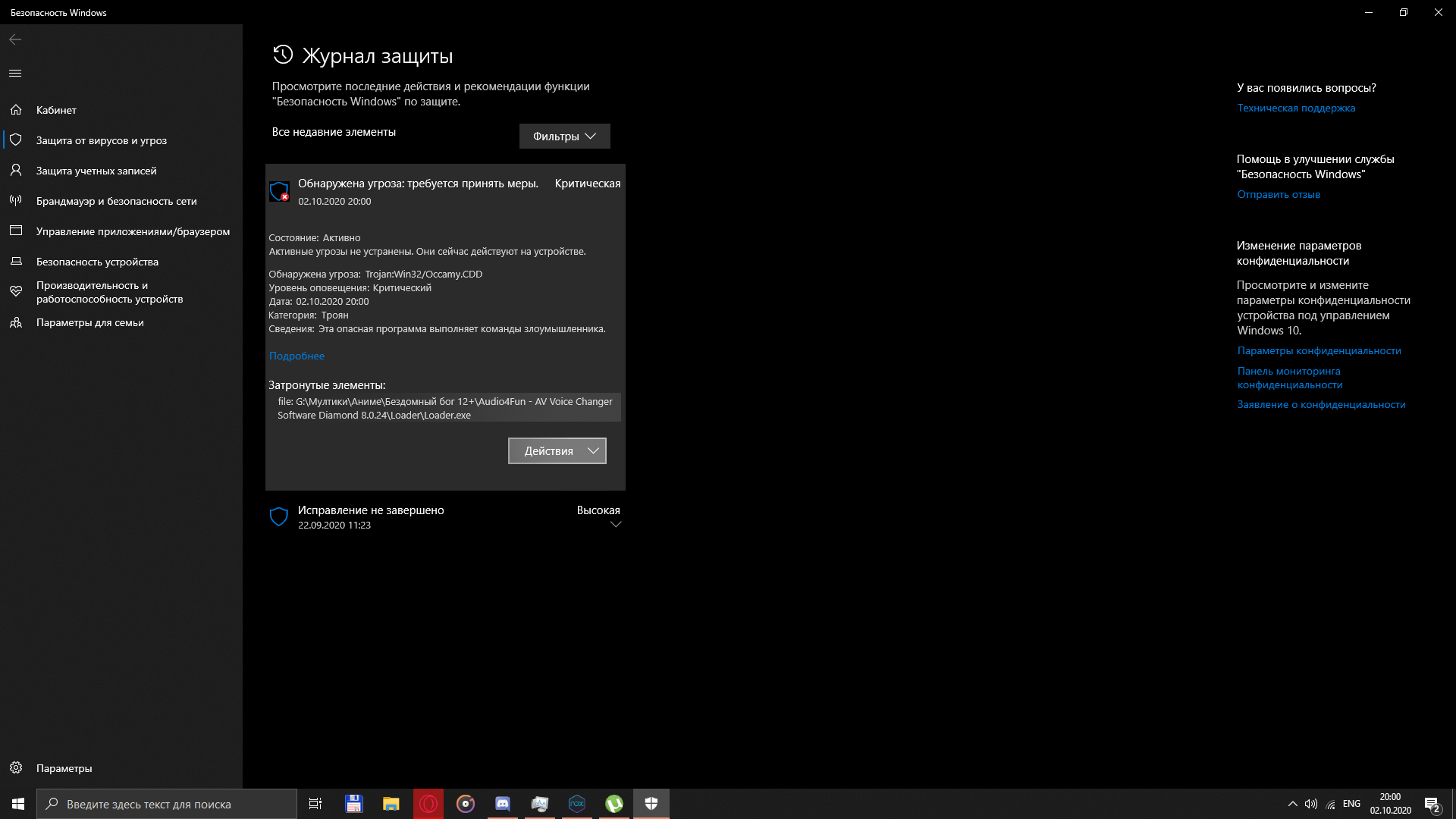Click the network tray icon
Viewport: 1456px width, 819px height.
1331,805
